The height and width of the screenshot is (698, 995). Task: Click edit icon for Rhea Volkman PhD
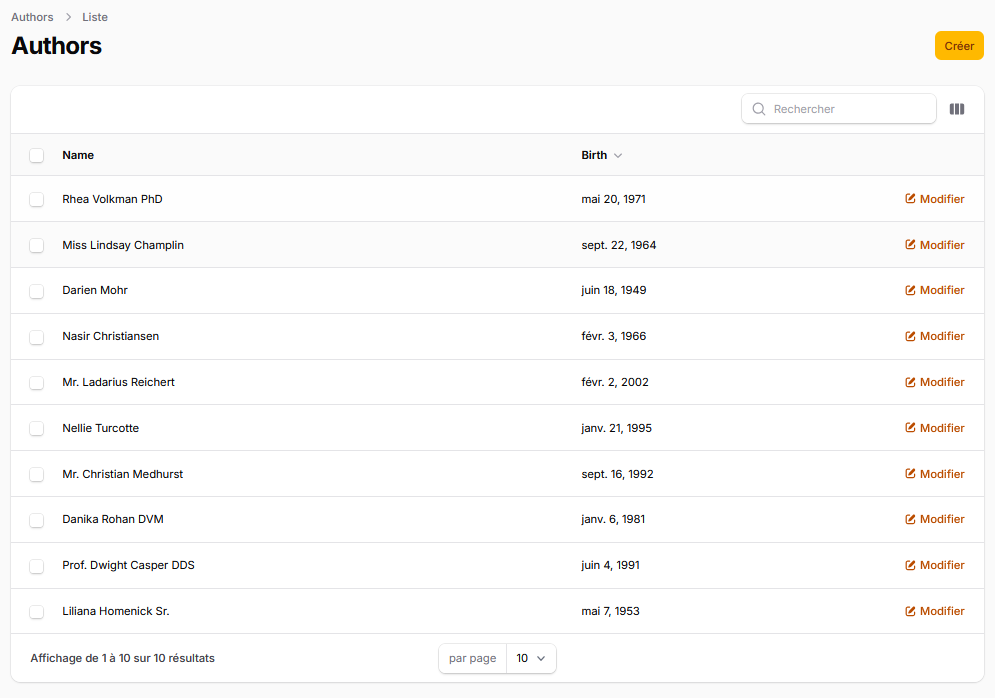tap(910, 199)
